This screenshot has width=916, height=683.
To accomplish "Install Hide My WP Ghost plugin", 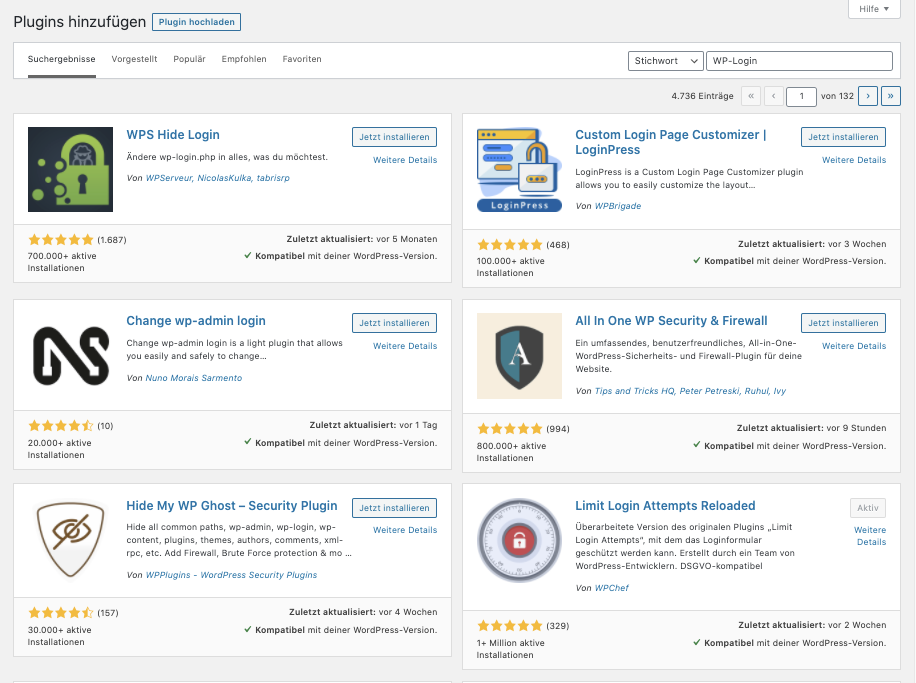I will point(394,508).
